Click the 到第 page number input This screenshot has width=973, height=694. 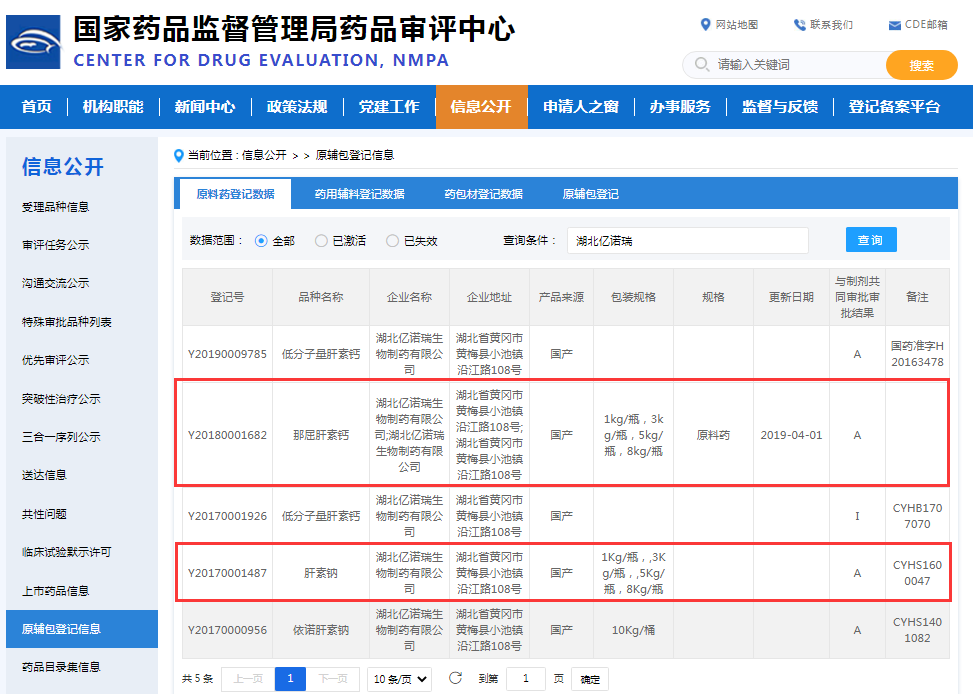526,679
